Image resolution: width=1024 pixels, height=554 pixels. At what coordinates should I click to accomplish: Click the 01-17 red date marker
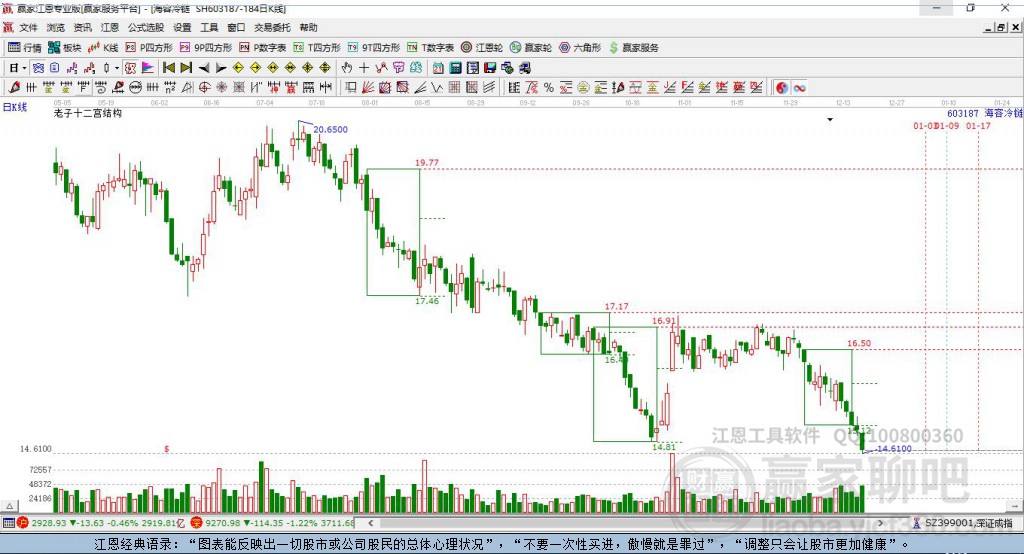978,125
